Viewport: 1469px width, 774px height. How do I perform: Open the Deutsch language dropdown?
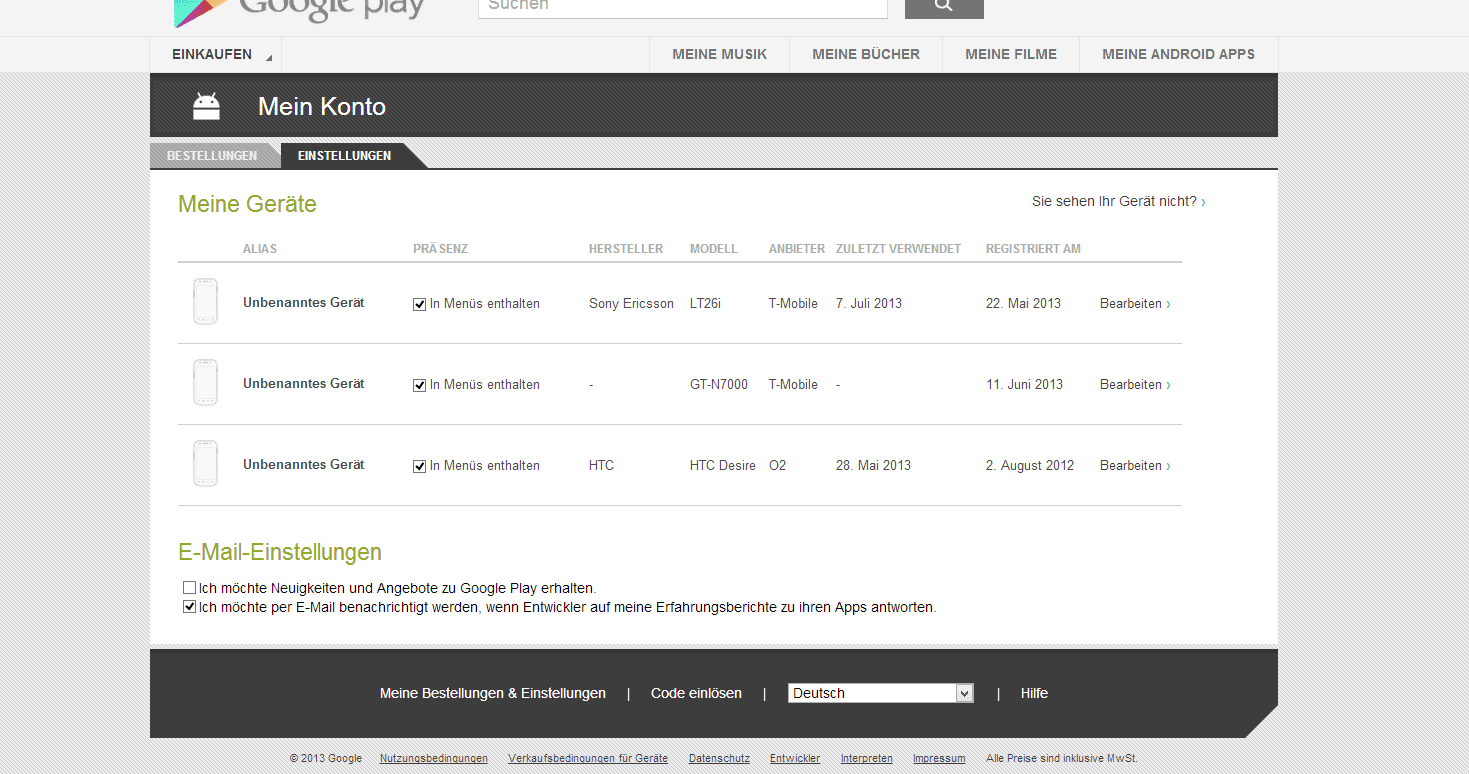[881, 693]
